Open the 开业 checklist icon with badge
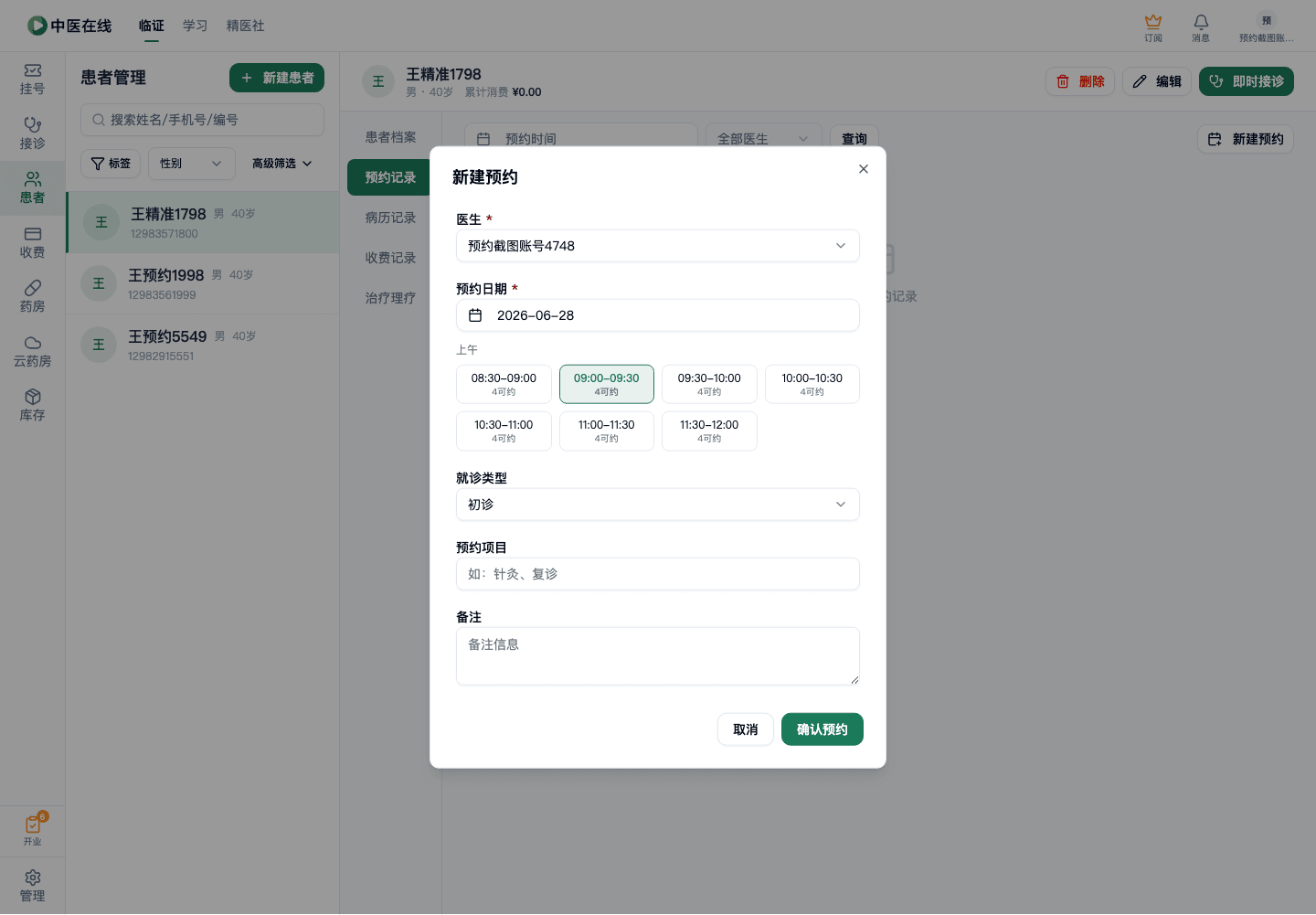1316x915 pixels. [x=33, y=830]
